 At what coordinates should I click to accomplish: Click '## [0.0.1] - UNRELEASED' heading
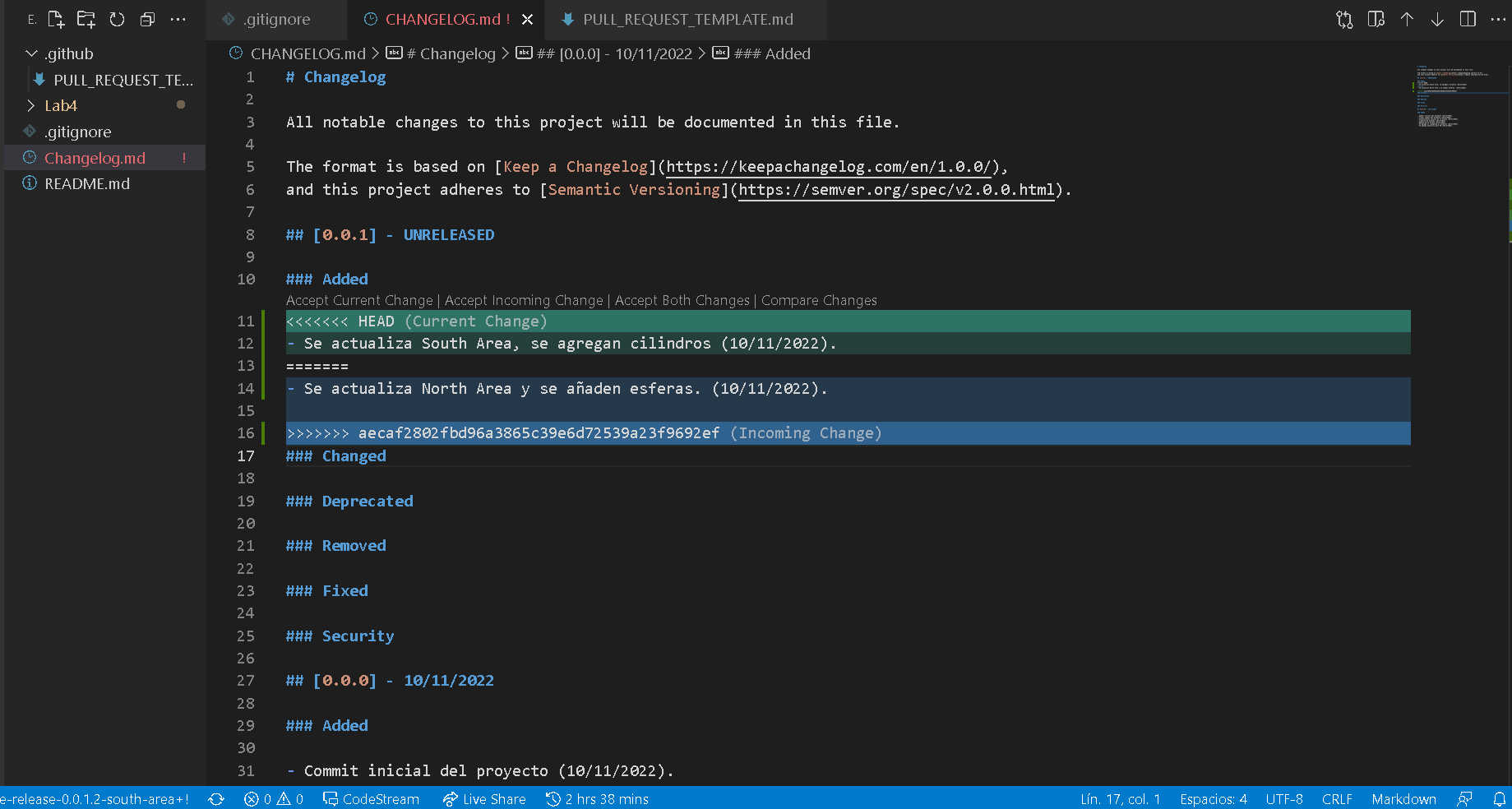[x=390, y=235]
